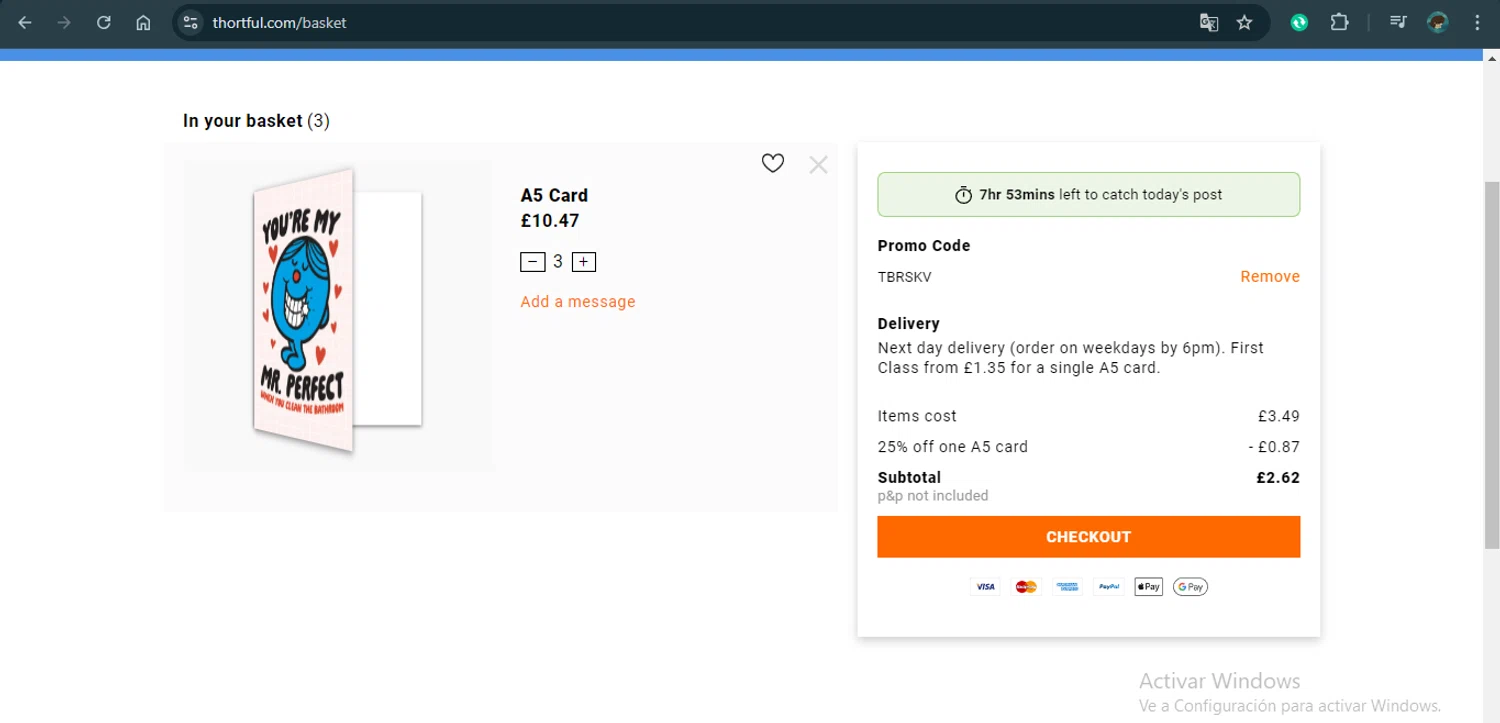The width and height of the screenshot is (1500, 723).
Task: Click the Add a message link
Action: (578, 302)
